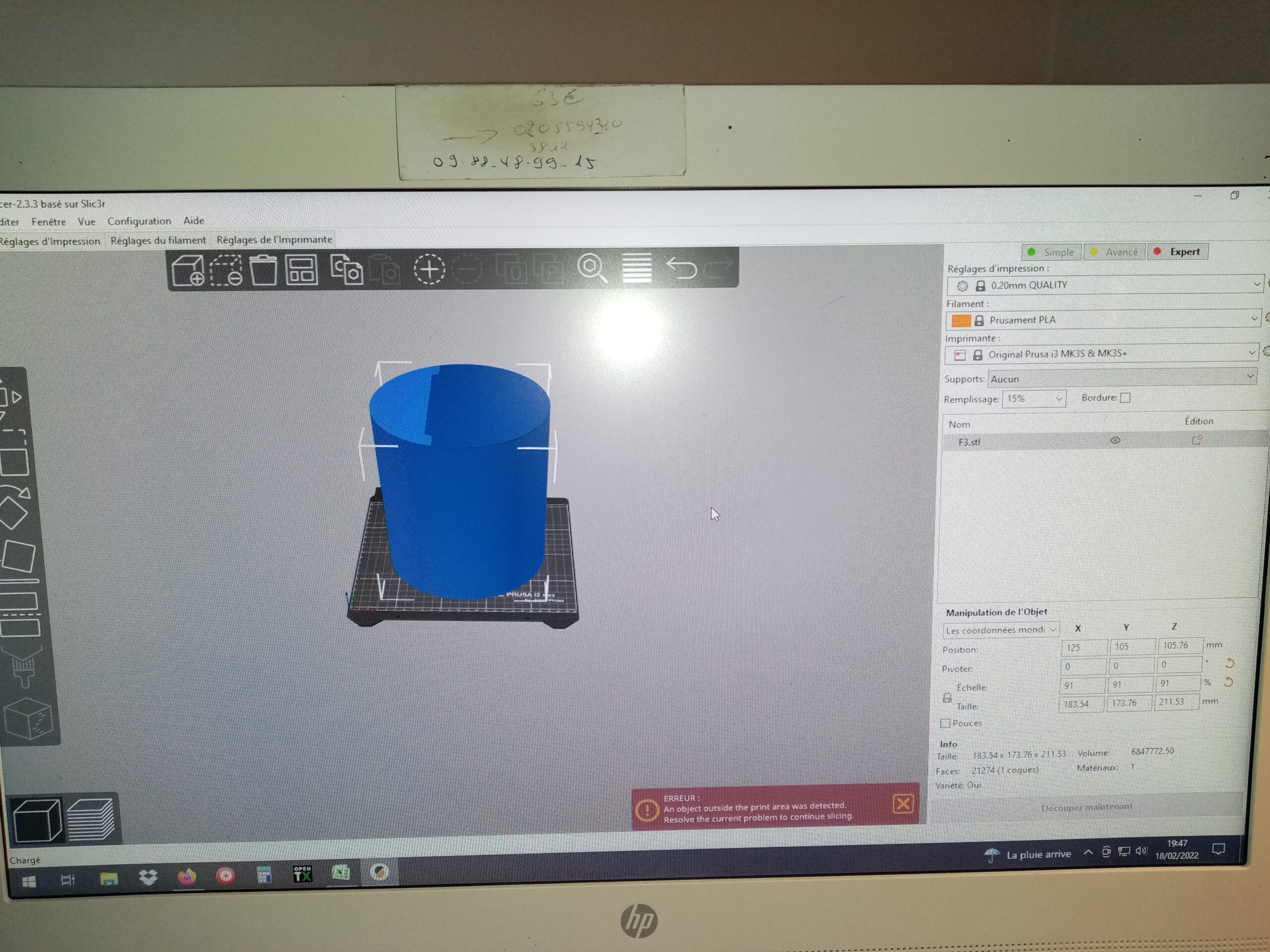The width and height of the screenshot is (1270, 952).
Task: Toggle the scale ratio lock icon
Action: (x=948, y=698)
